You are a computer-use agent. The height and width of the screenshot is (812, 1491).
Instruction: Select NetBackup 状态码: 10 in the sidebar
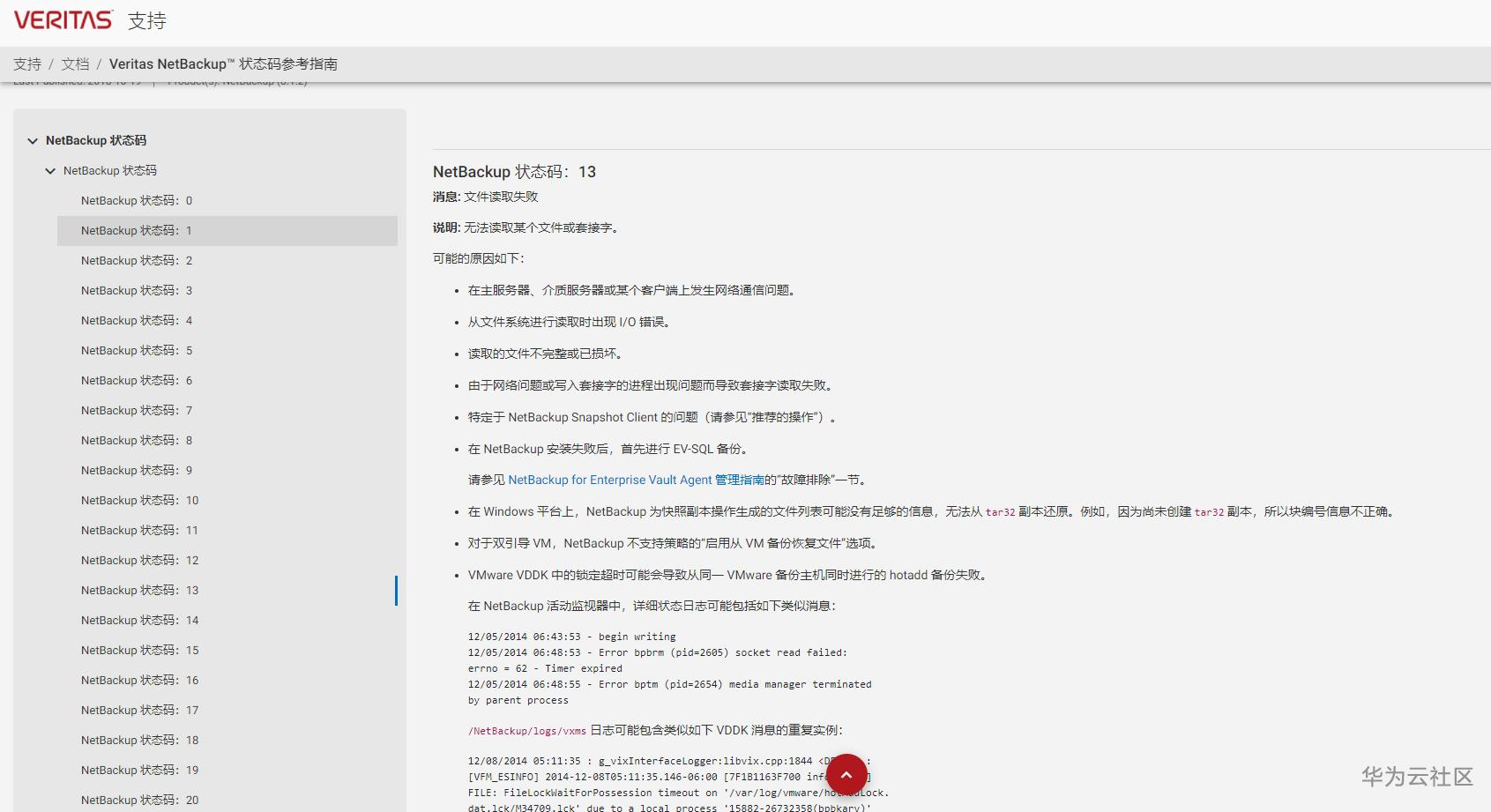[x=138, y=500]
